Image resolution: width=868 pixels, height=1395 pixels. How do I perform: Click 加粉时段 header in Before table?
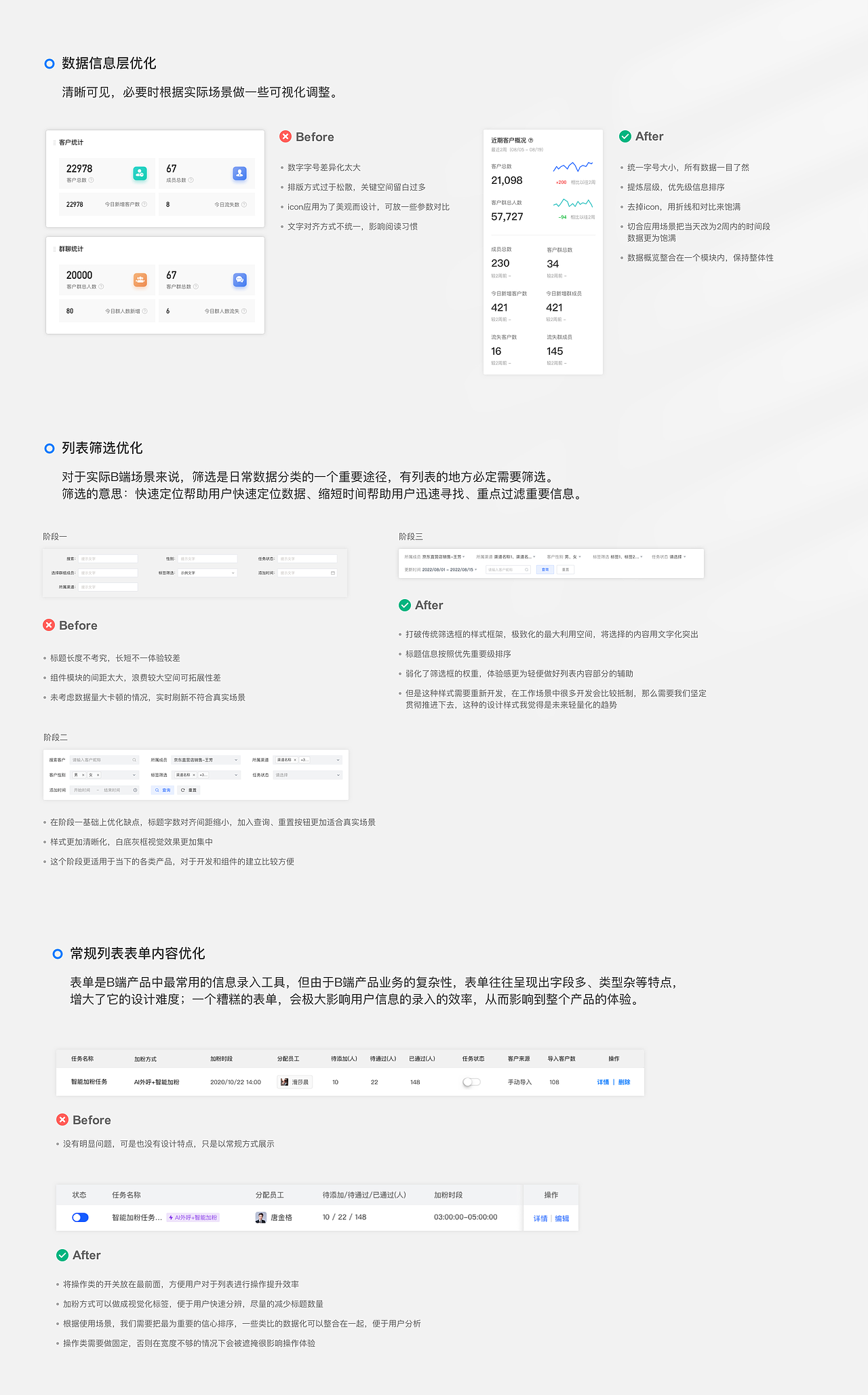[221, 1058]
